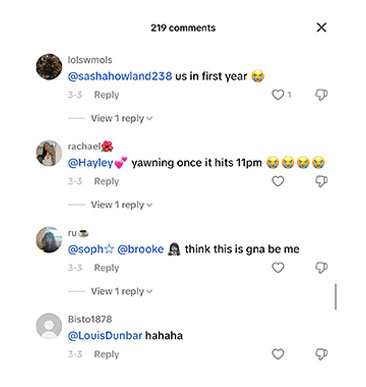Reply to the lolswmols comment
The width and height of the screenshot is (366, 387).
coord(106,95)
